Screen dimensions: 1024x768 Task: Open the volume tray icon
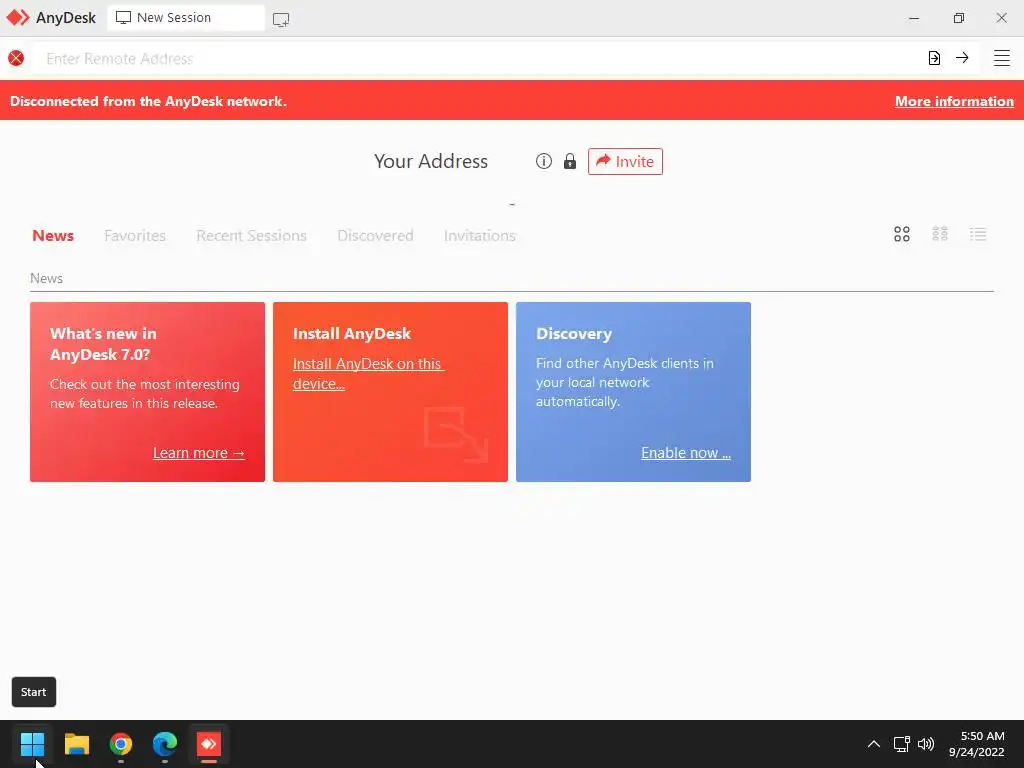(926, 744)
